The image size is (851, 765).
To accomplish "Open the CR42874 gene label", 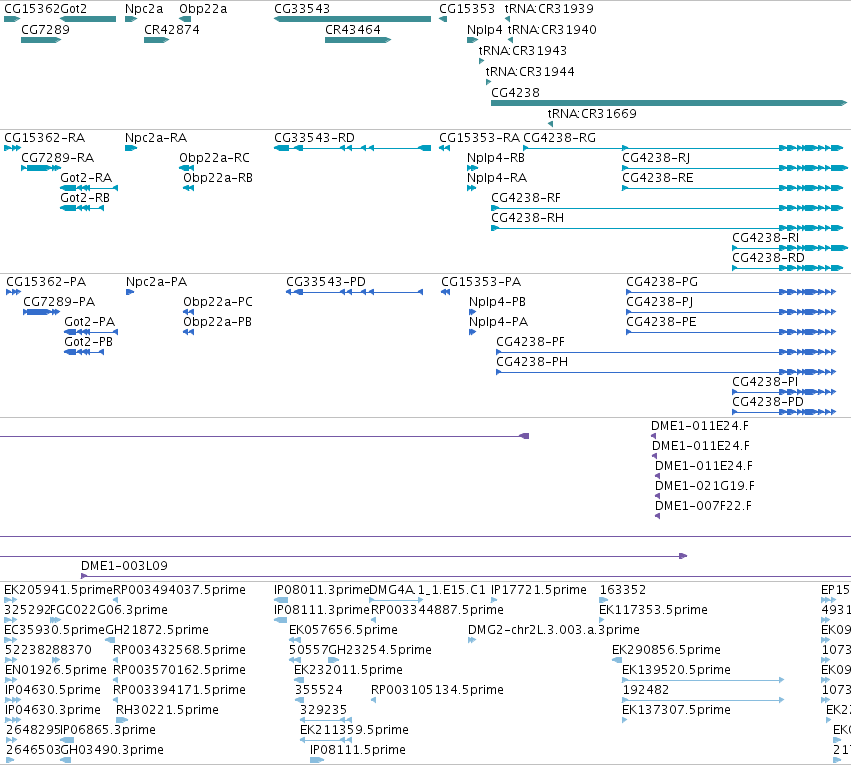I will tap(172, 30).
